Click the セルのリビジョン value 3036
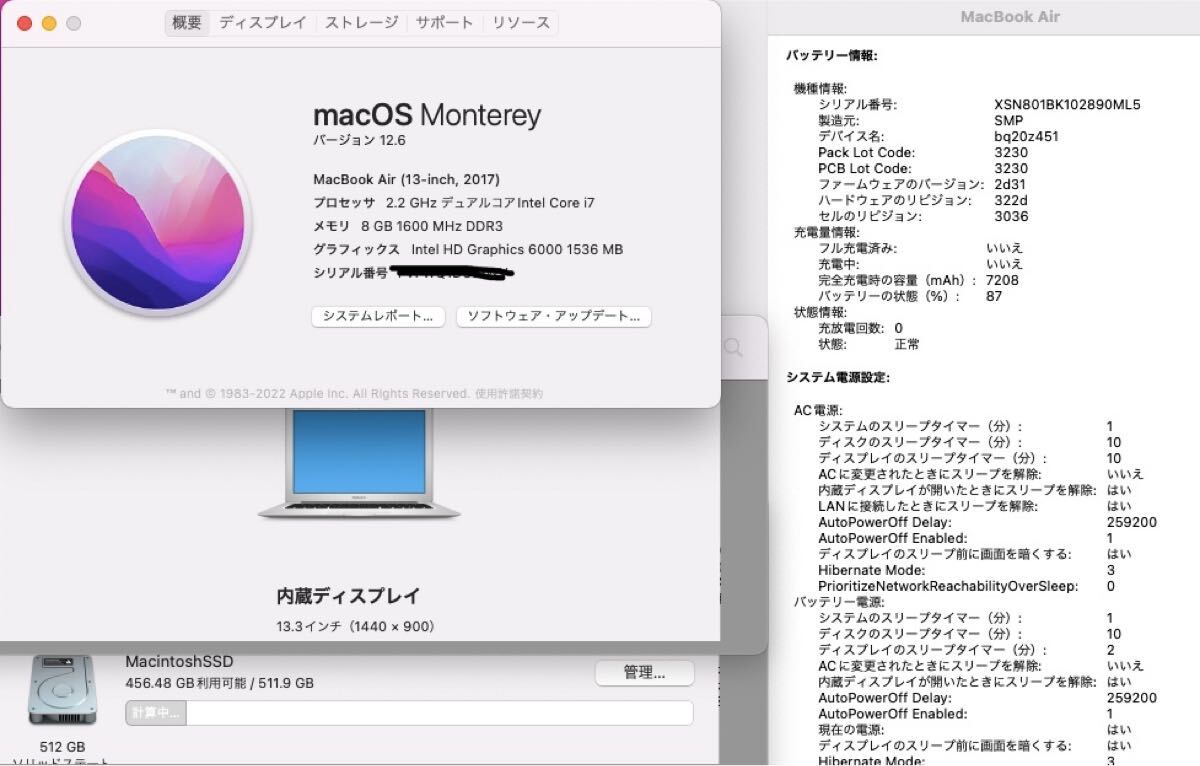1200x766 pixels. 1011,216
